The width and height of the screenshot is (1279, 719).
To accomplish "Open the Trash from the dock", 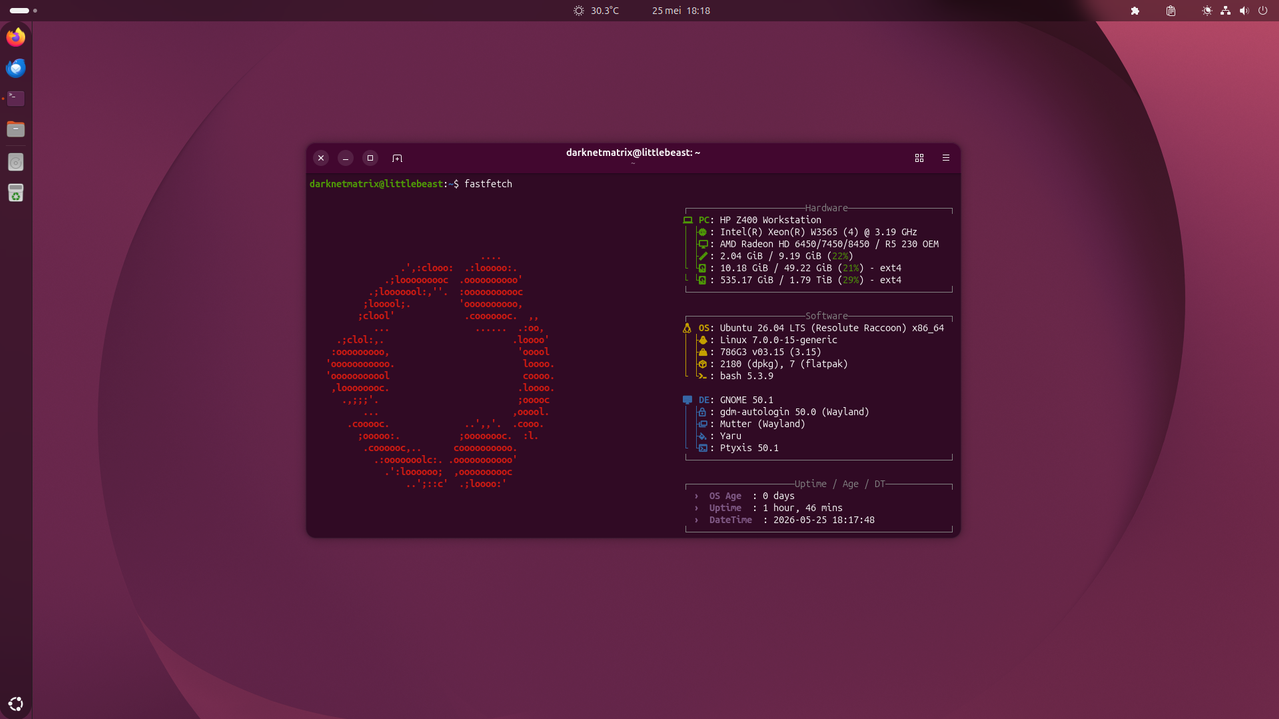I will (16, 192).
